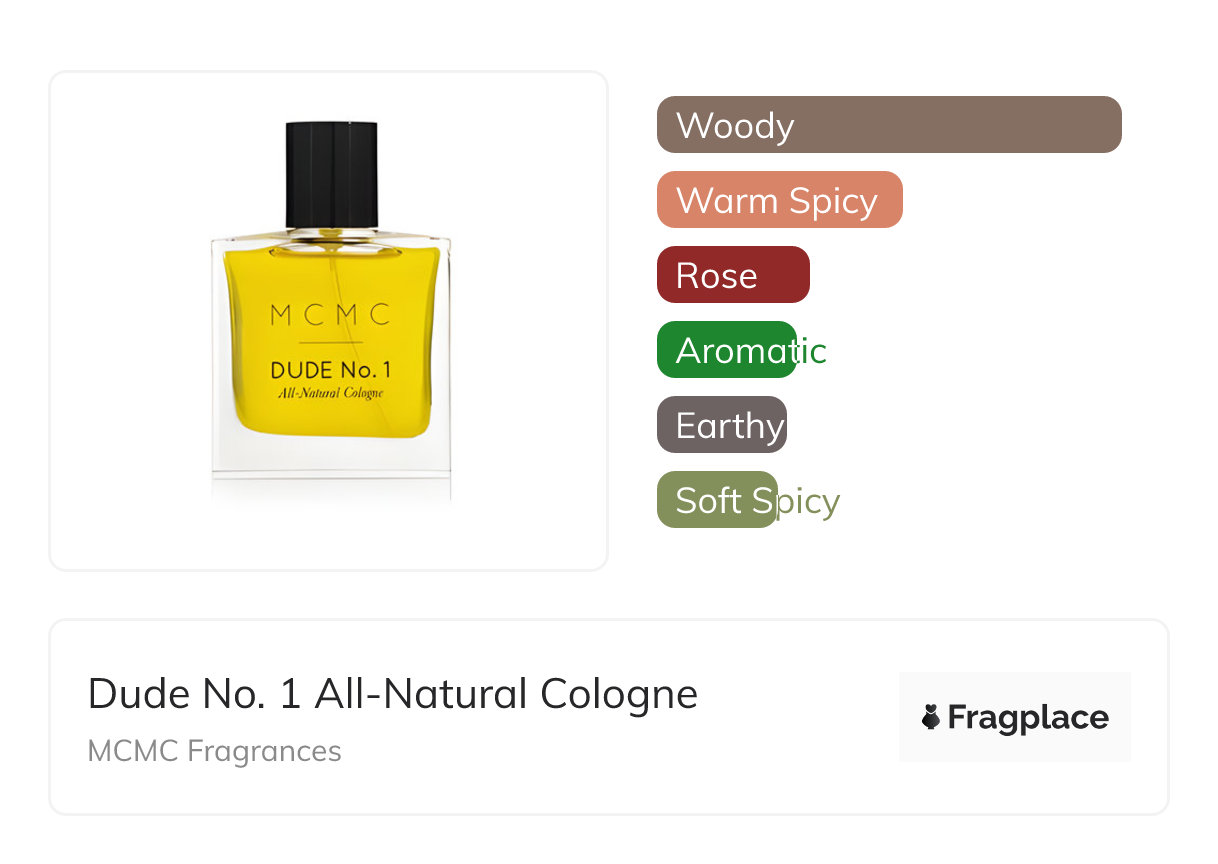Open the MCMC Fragrances brand link
This screenshot has width=1218, height=864.
click(x=215, y=751)
